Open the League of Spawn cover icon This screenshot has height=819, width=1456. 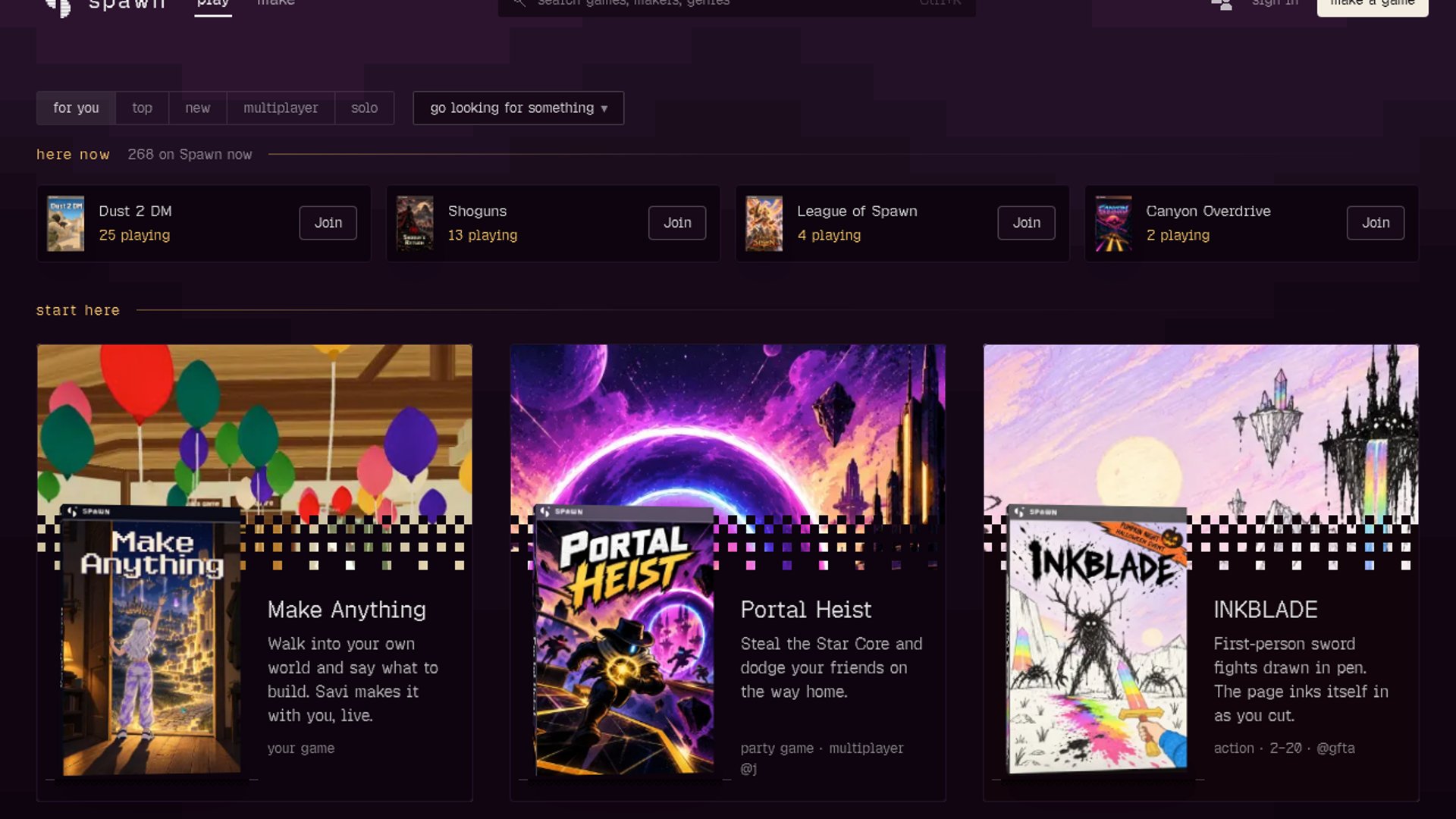click(x=764, y=224)
